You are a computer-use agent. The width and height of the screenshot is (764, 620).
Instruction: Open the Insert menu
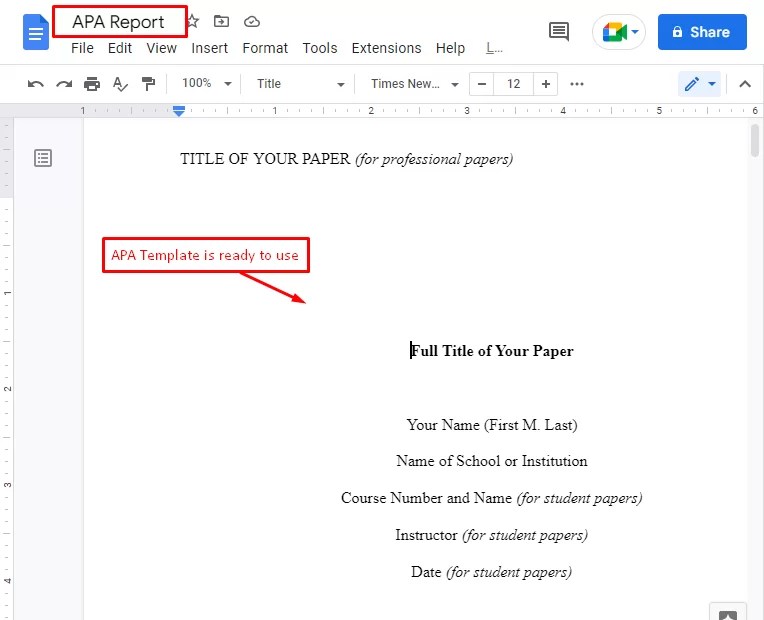pos(210,48)
